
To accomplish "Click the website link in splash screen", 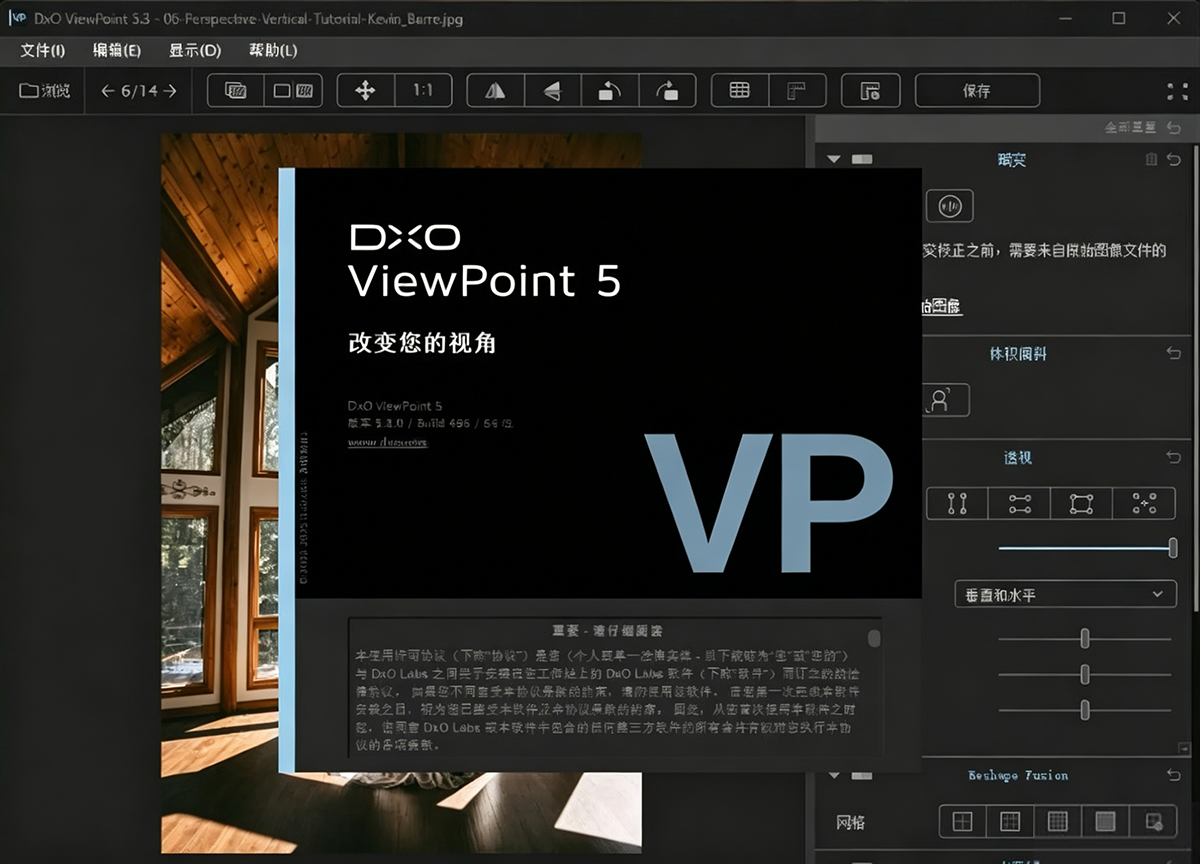I will click(387, 442).
